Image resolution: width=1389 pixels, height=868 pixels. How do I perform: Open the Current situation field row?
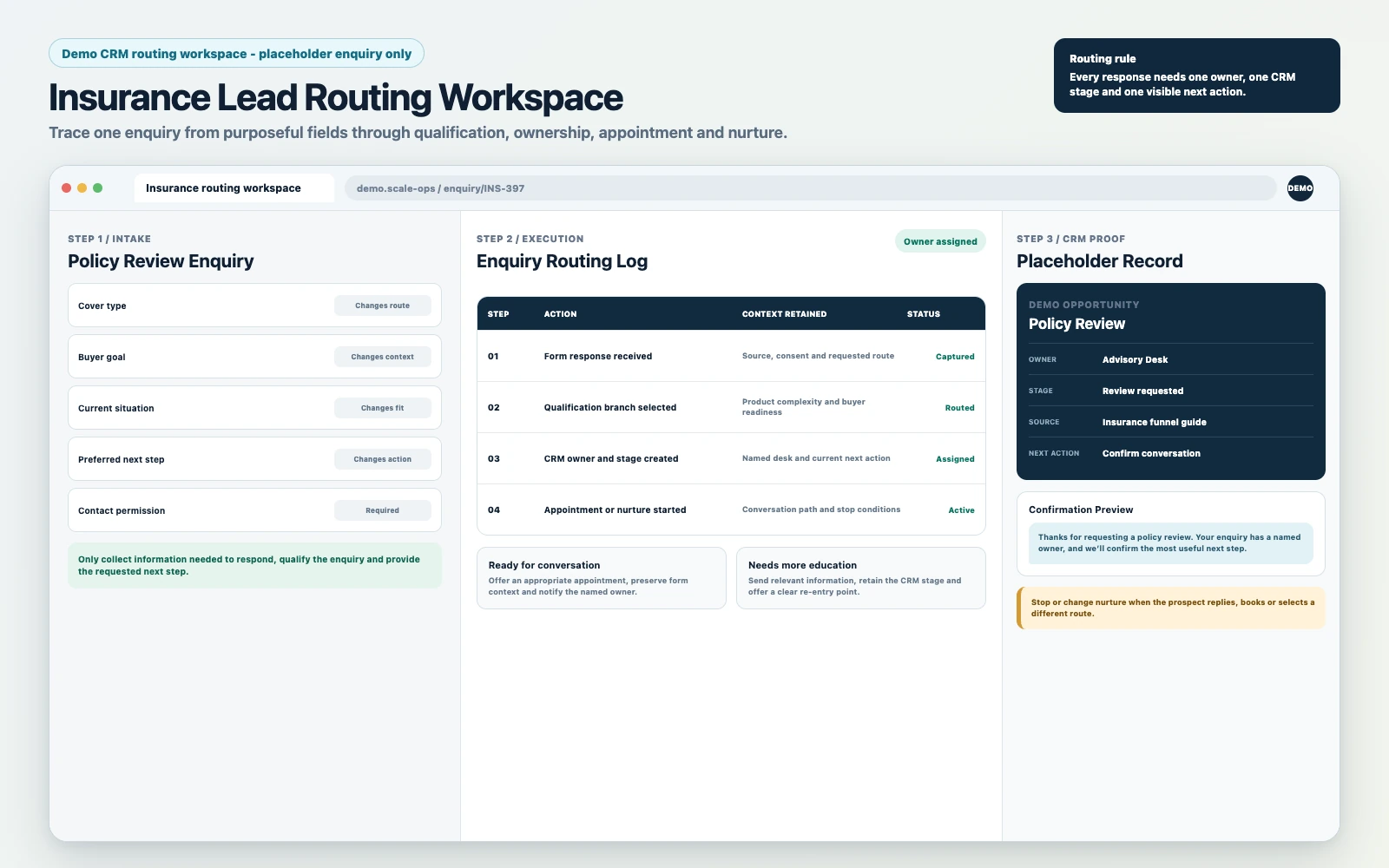click(x=254, y=408)
